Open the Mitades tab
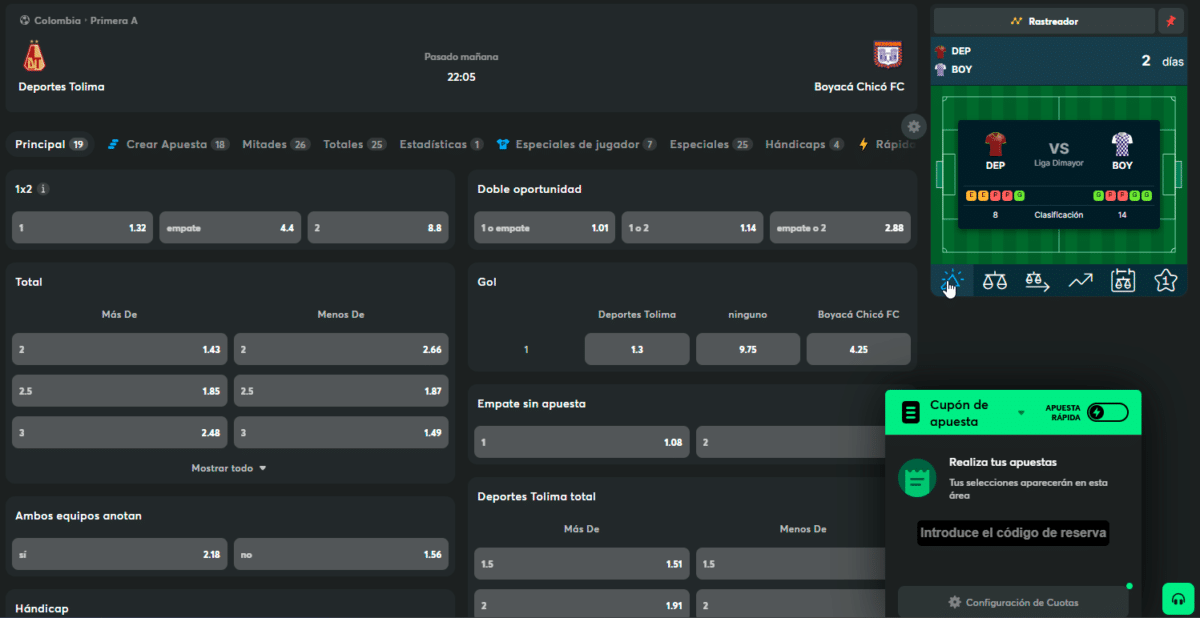 (x=276, y=144)
